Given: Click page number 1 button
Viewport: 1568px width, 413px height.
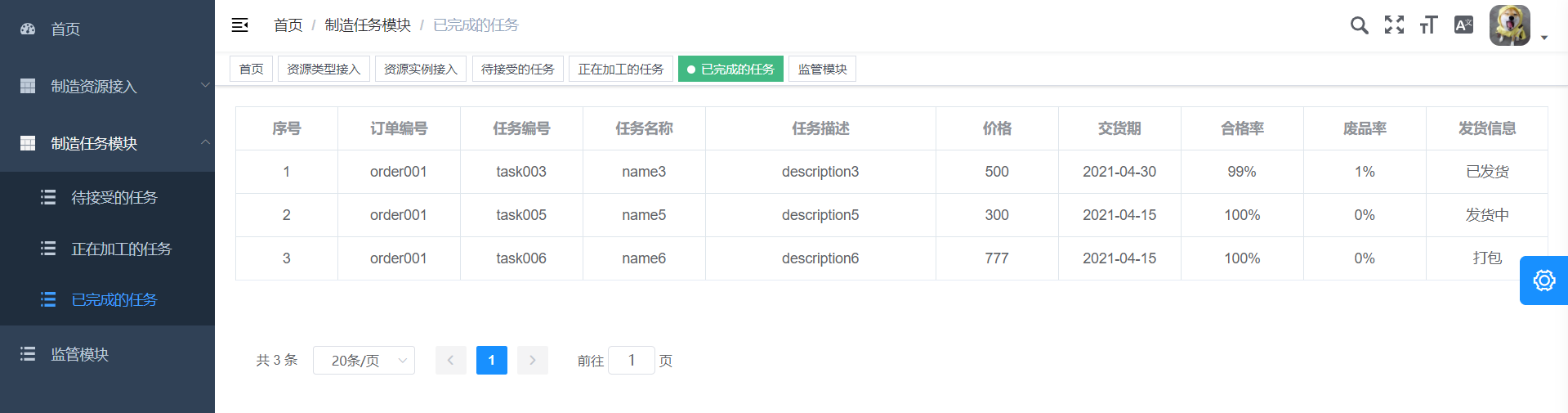Looking at the screenshot, I should 491,361.
